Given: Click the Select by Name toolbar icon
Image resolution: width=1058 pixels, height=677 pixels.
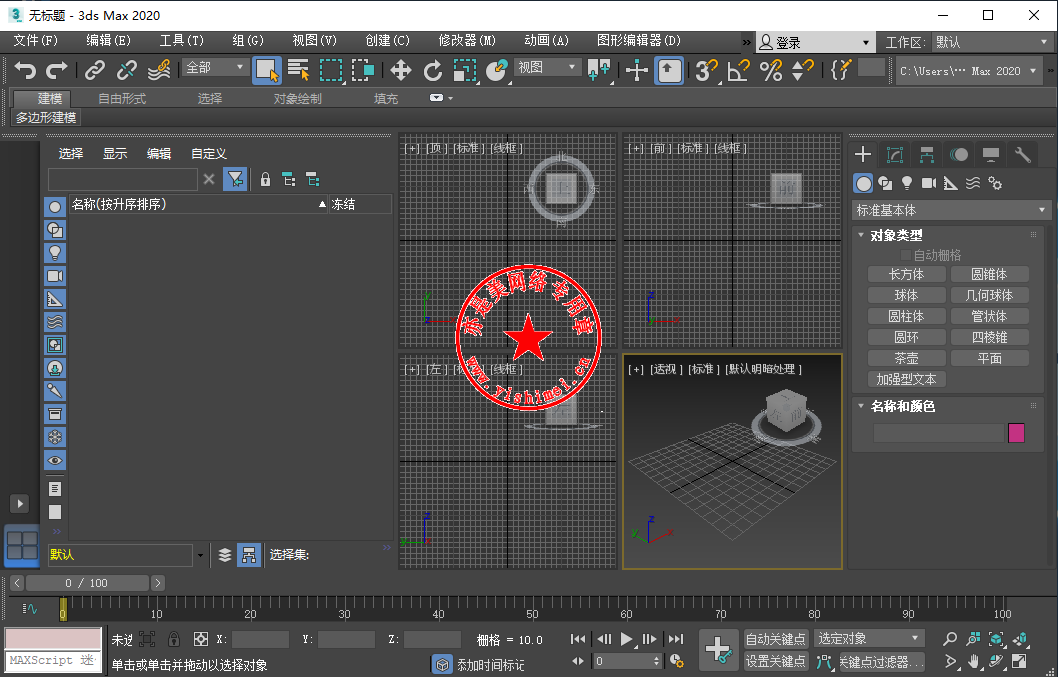Looking at the screenshot, I should tap(298, 70).
